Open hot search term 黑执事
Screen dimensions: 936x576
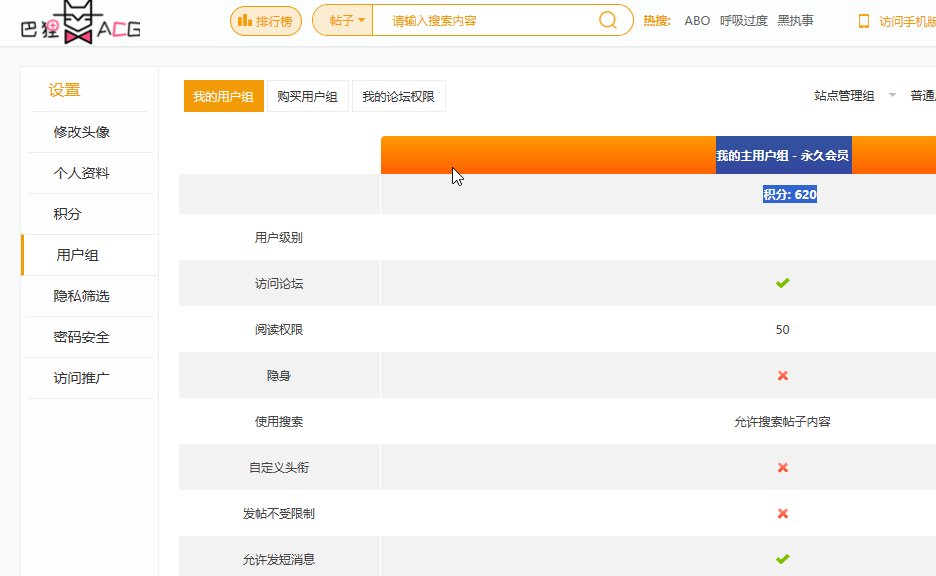point(795,21)
